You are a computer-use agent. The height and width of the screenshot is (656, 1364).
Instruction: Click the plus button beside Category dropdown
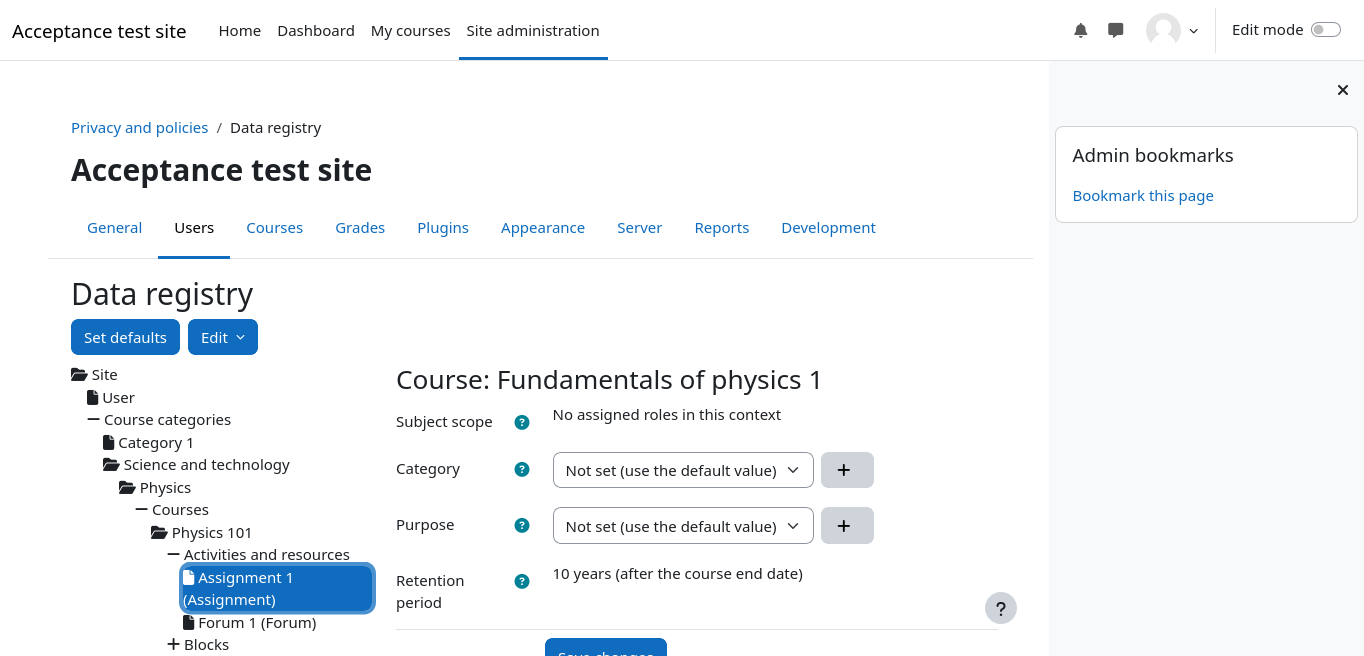click(846, 470)
